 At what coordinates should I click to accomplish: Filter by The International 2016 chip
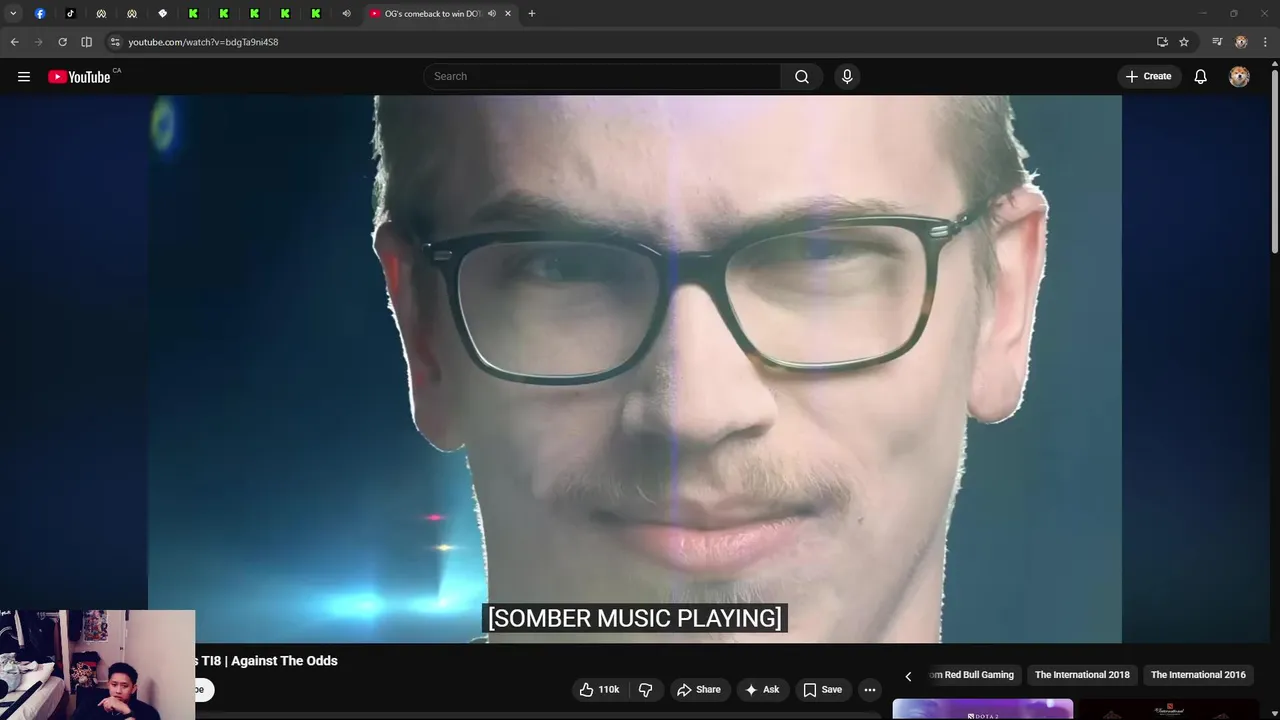tap(1198, 675)
